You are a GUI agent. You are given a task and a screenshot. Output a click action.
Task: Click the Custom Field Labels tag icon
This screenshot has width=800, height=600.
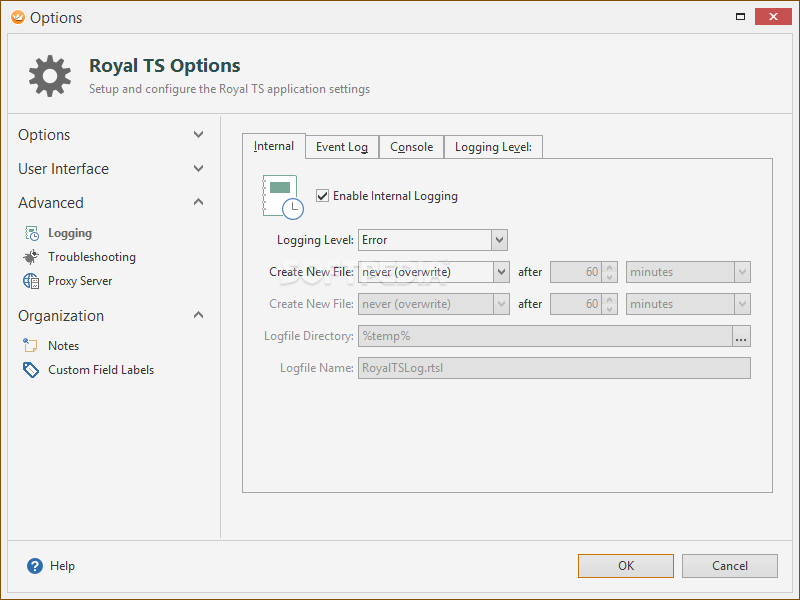pos(31,370)
